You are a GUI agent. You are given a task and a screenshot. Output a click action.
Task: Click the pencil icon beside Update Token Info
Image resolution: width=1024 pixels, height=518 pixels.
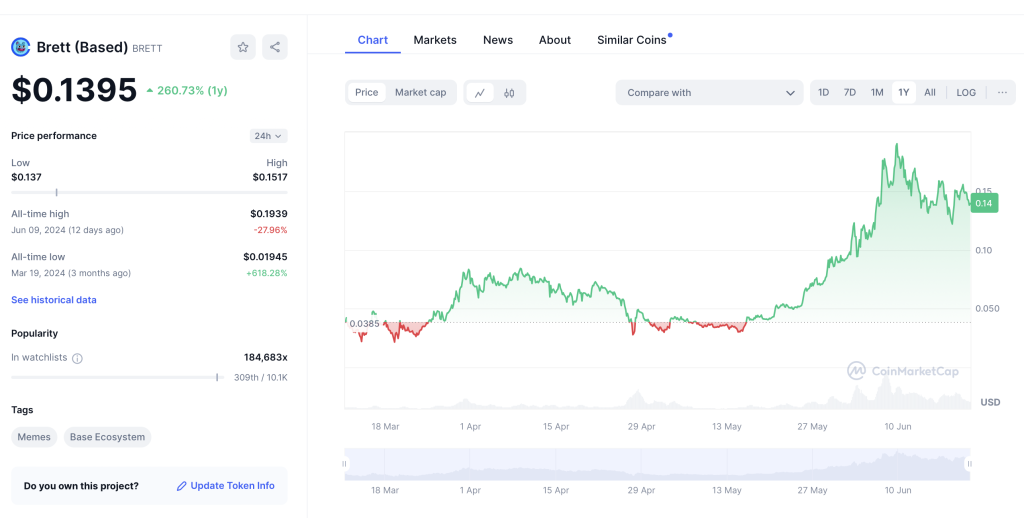tap(182, 486)
